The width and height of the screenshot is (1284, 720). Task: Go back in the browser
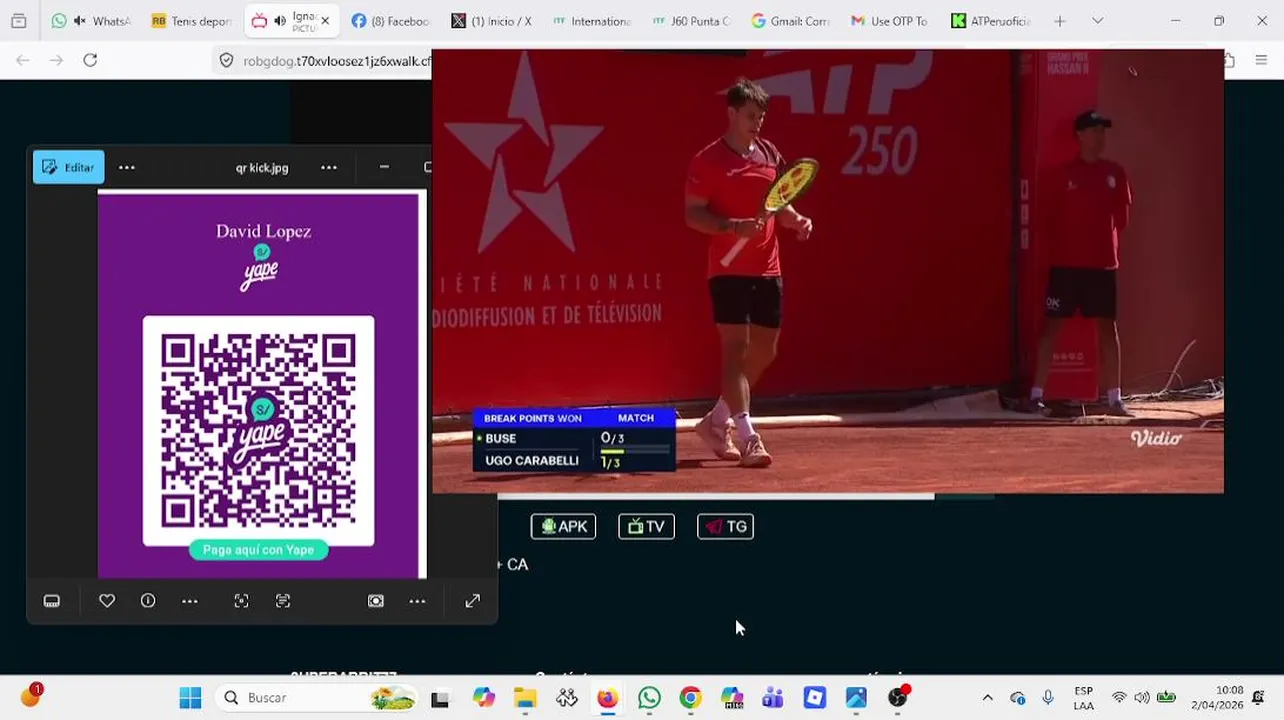(x=23, y=60)
